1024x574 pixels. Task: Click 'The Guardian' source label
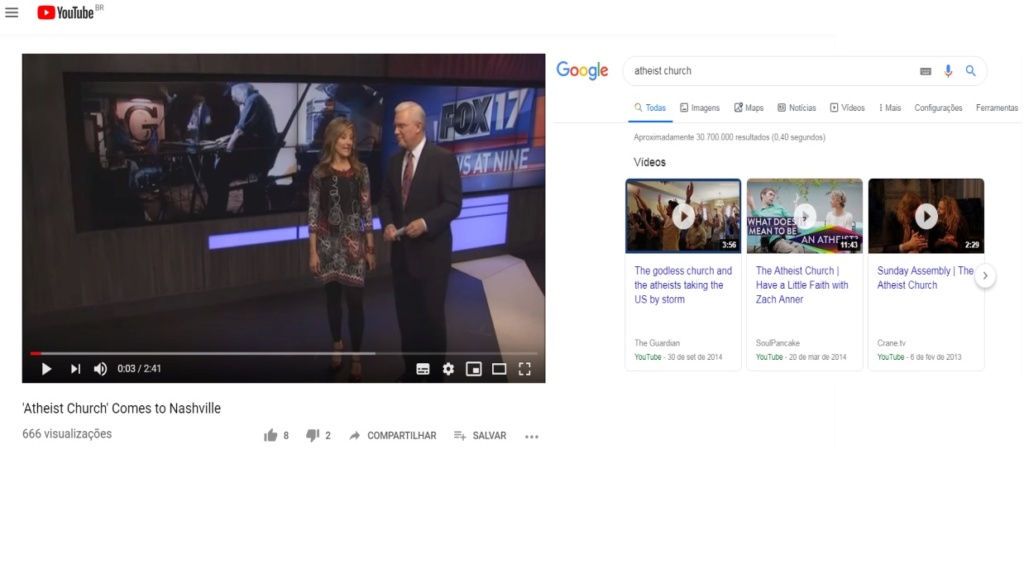pyautogui.click(x=657, y=343)
